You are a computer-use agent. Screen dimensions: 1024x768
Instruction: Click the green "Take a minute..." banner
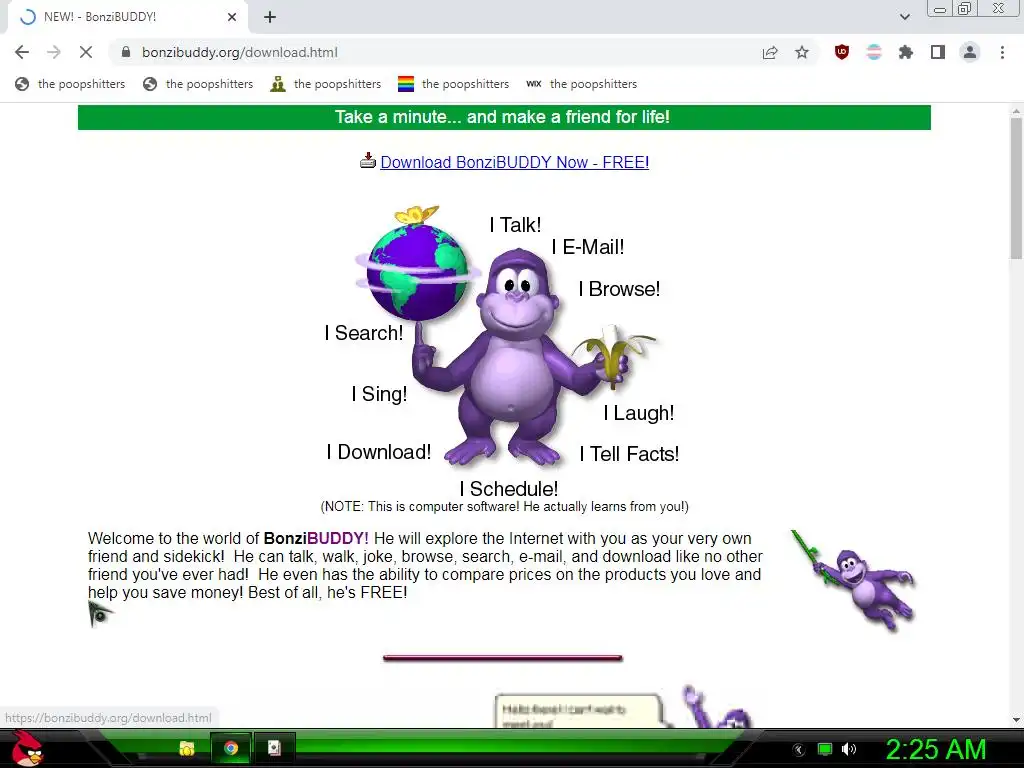504,118
